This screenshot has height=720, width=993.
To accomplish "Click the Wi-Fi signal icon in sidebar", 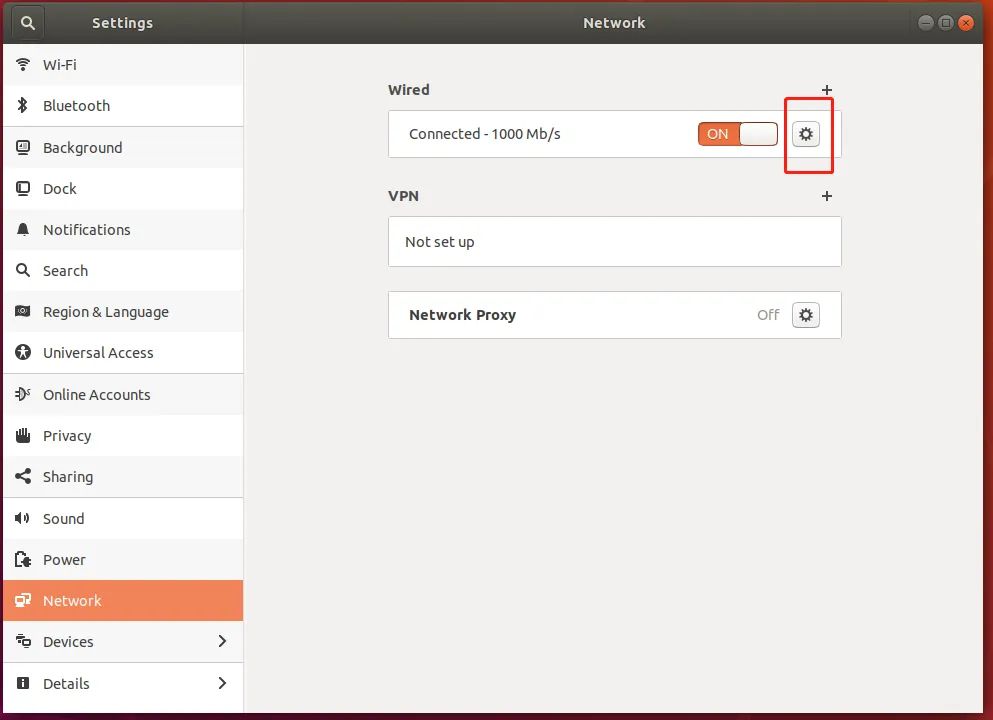I will [x=23, y=65].
